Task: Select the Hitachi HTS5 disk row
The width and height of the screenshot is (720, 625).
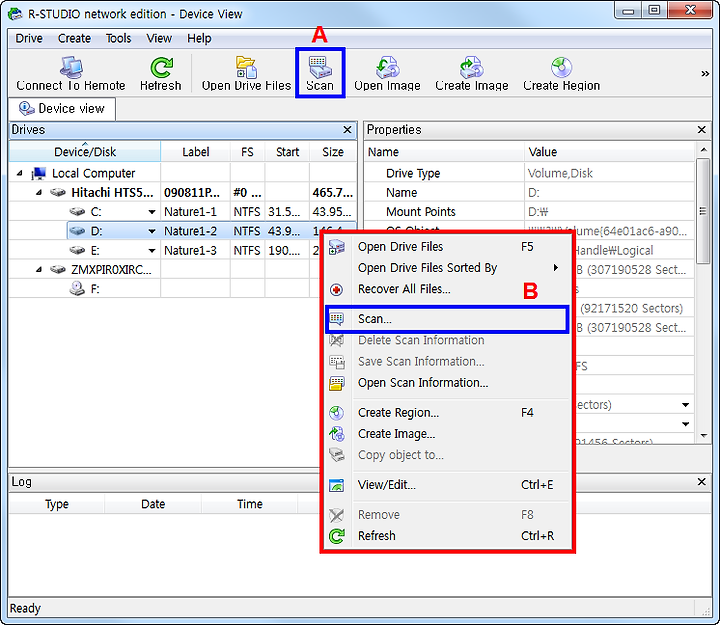Action: point(183,192)
